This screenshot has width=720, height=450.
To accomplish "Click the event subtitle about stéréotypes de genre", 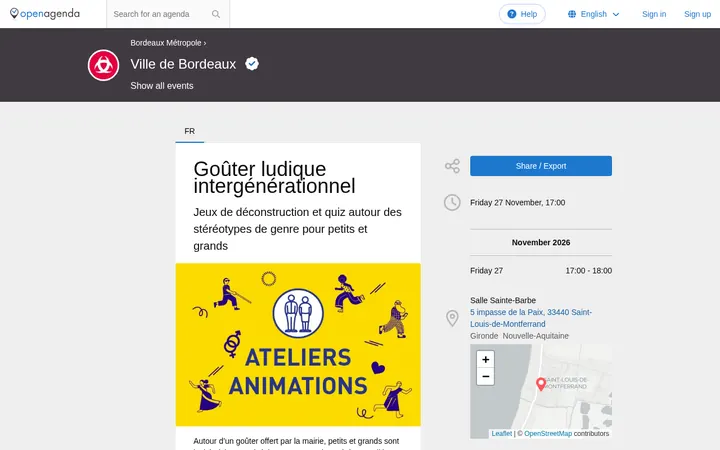I will coord(298,229).
